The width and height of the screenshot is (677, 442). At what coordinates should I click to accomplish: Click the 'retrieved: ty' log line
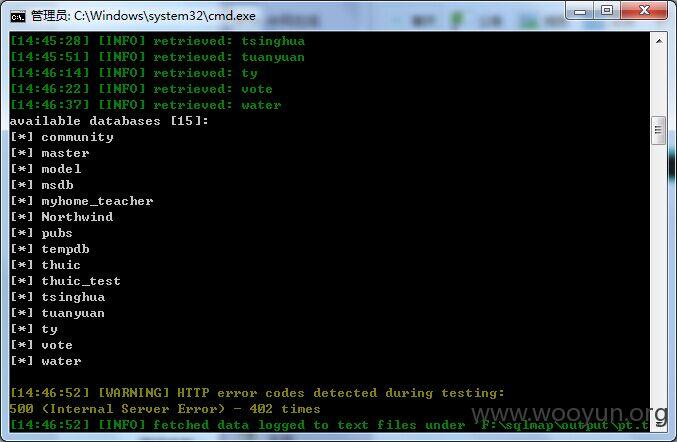134,73
